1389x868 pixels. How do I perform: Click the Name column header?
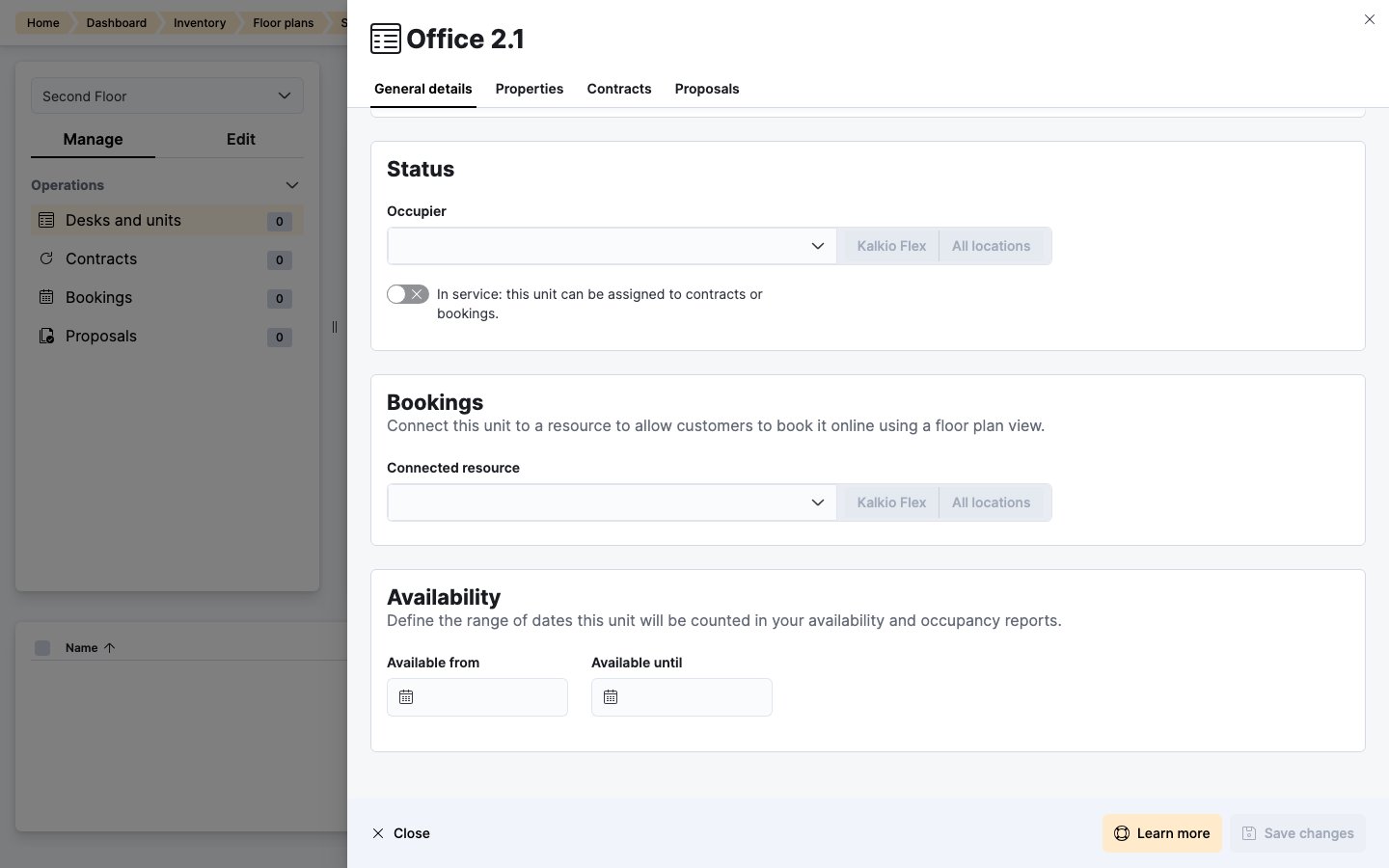click(82, 648)
